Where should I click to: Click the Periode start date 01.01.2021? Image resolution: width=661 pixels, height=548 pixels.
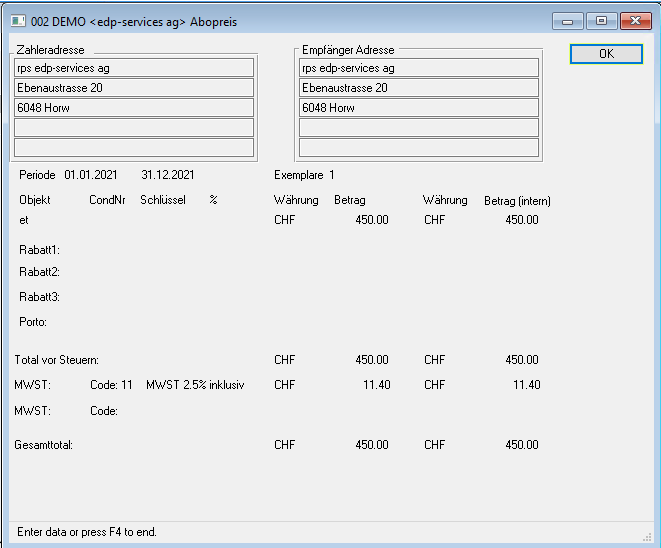(90, 175)
